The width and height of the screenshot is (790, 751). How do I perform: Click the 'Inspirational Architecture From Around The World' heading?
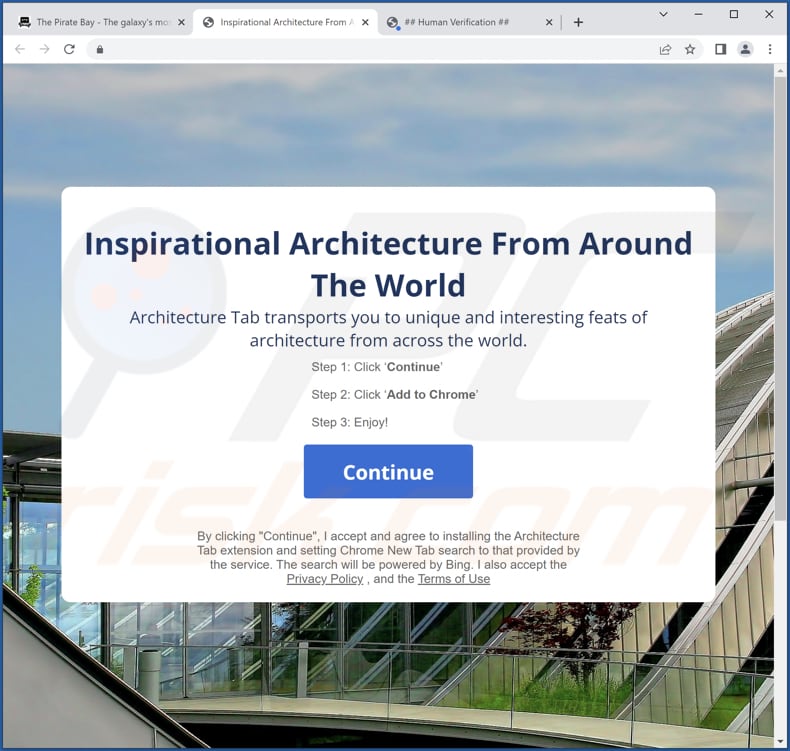388,264
